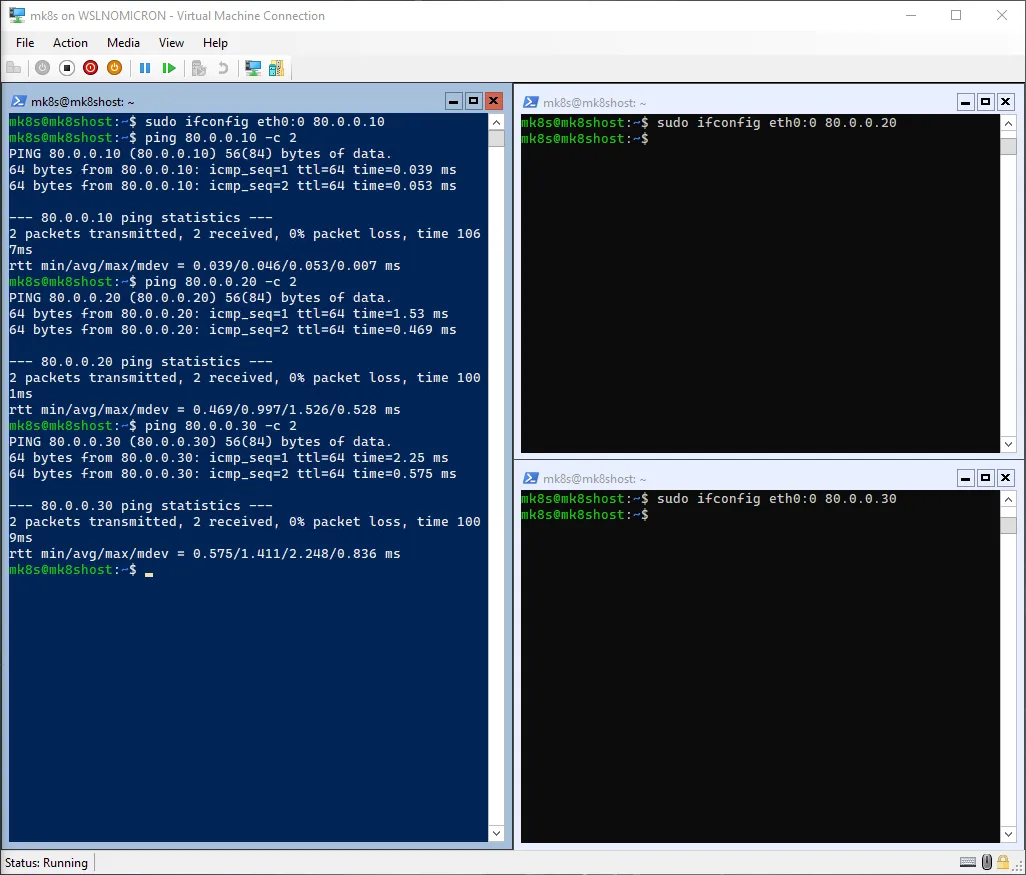Click scroll-down arrow of top-right terminal
The height and width of the screenshot is (875, 1026).
(x=1008, y=444)
